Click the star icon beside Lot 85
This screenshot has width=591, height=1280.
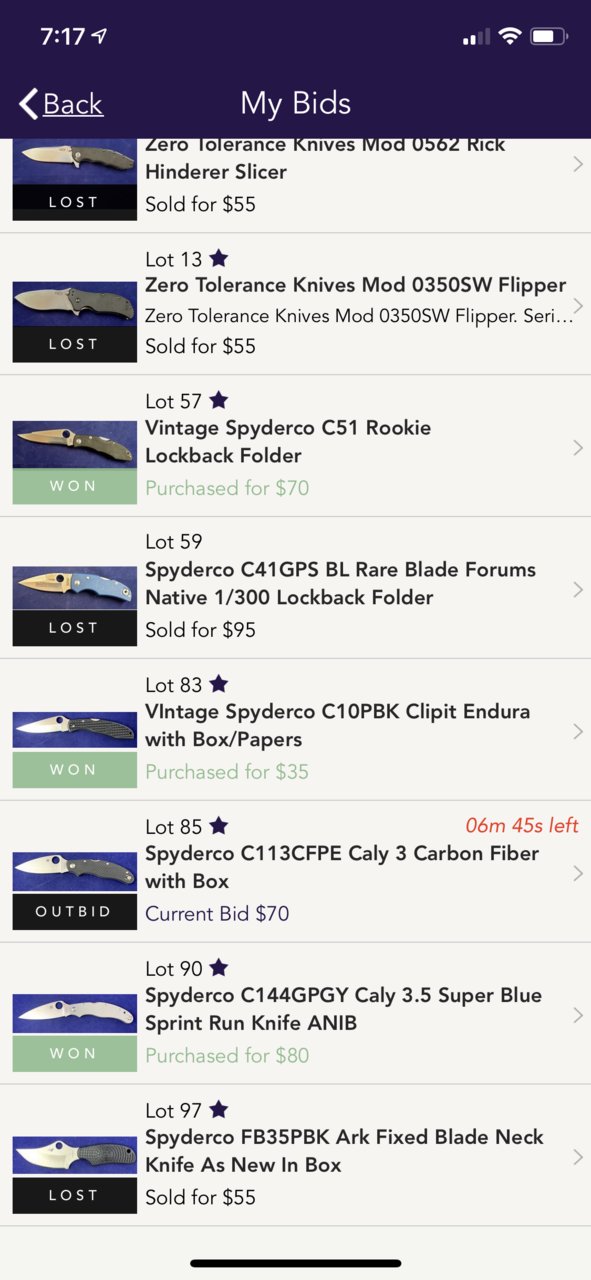218,827
